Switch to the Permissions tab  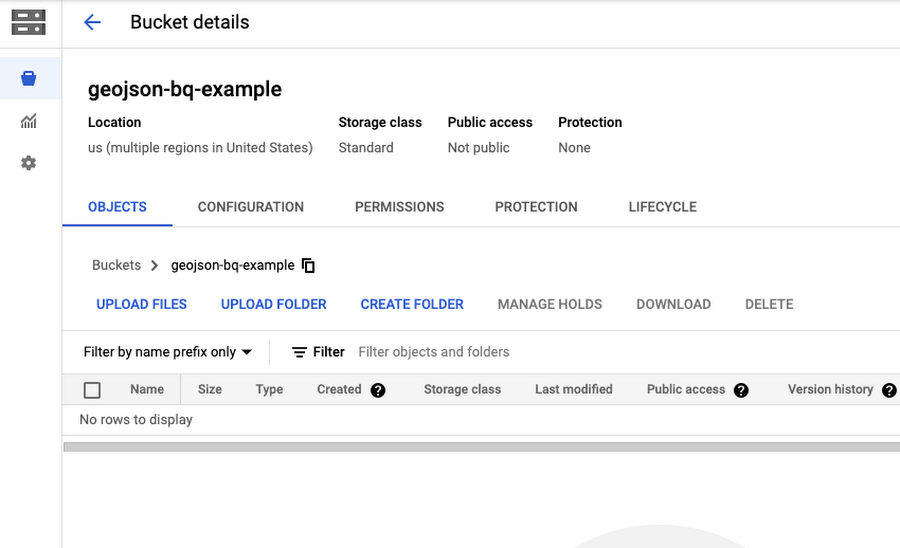coord(399,207)
